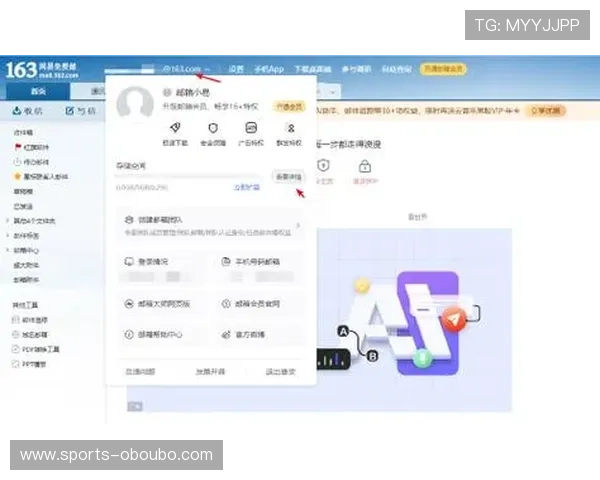Screen dimensions: 600x480
Task: Click the person premium-number privilege icon
Action: point(291,128)
